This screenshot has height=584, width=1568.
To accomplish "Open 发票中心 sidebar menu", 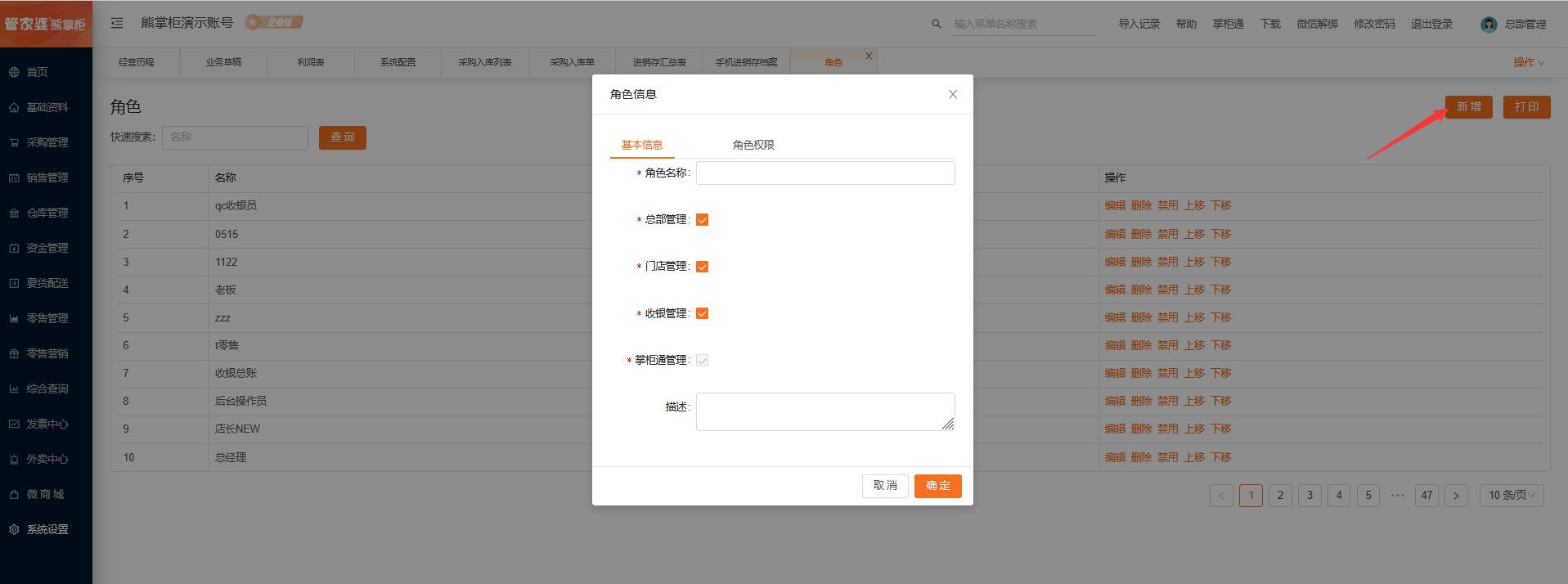I will [46, 424].
